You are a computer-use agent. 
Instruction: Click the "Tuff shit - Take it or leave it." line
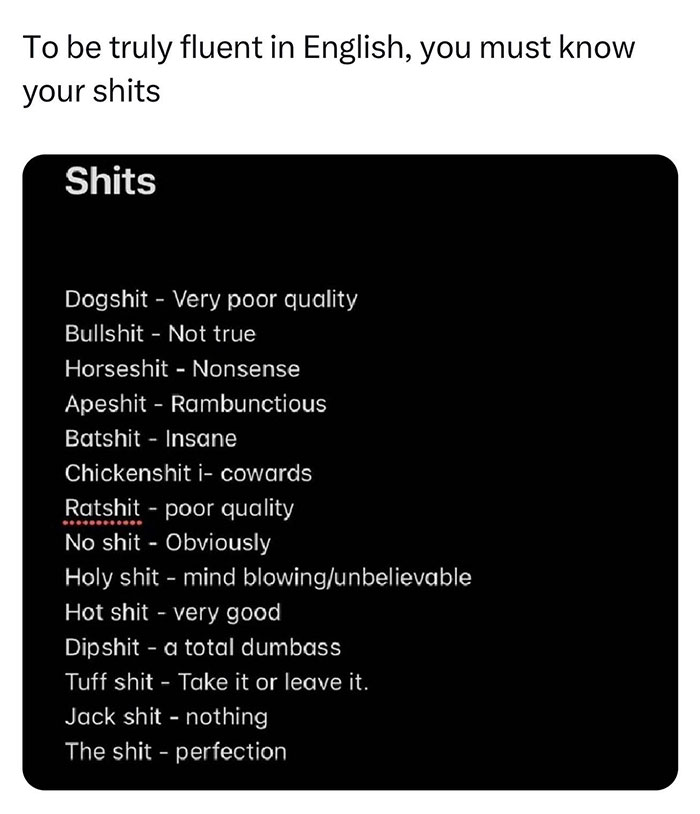tap(217, 682)
